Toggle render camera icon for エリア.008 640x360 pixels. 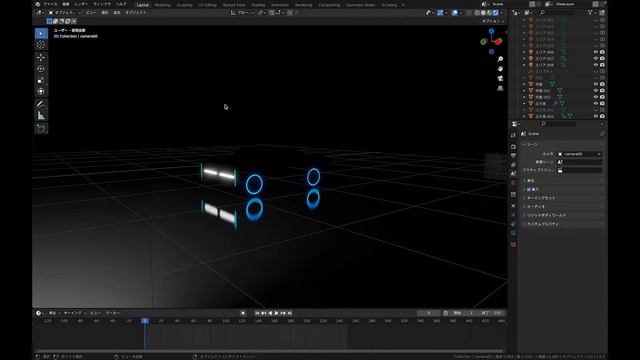coord(602,65)
